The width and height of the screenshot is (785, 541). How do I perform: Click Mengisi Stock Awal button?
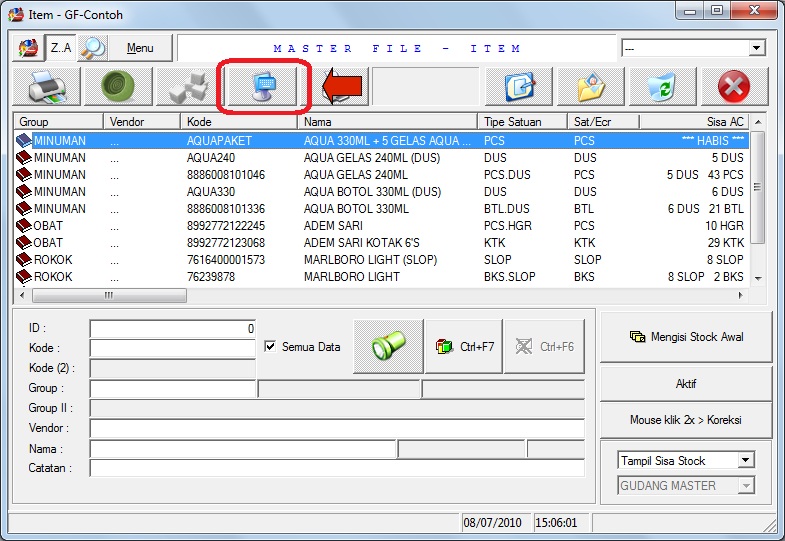tap(686, 337)
